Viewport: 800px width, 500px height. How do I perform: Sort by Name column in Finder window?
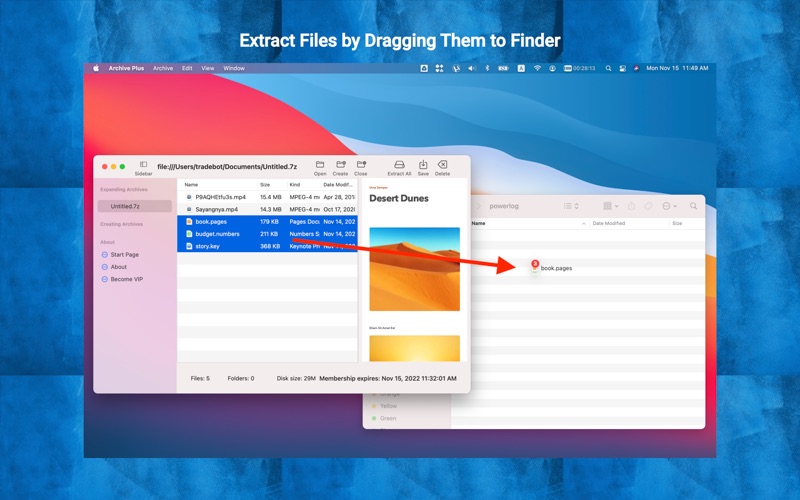point(479,223)
